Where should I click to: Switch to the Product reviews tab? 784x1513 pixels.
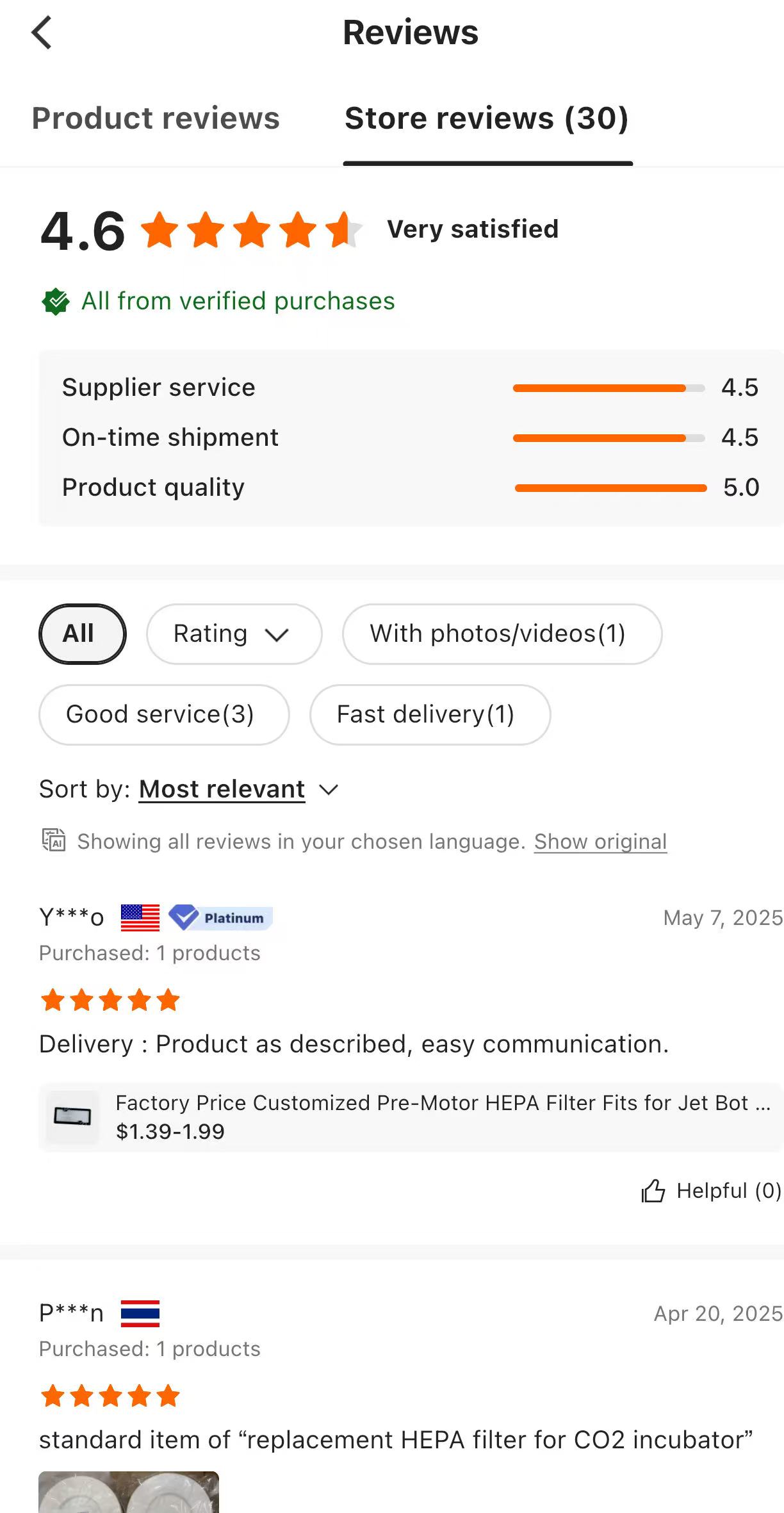click(154, 118)
